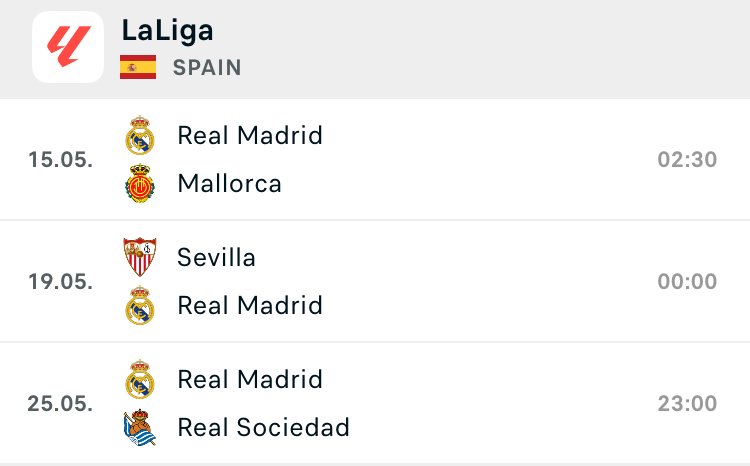Click the 02:30 kickoff time
This screenshot has width=750, height=466.
tap(687, 159)
